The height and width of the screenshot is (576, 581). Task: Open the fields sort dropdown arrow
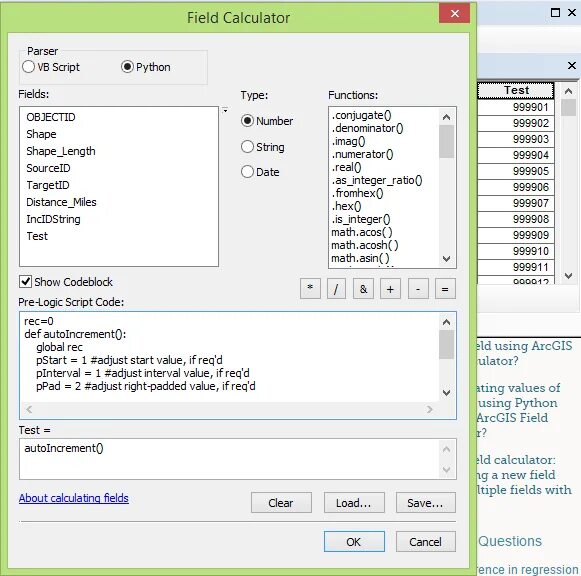tap(225, 110)
